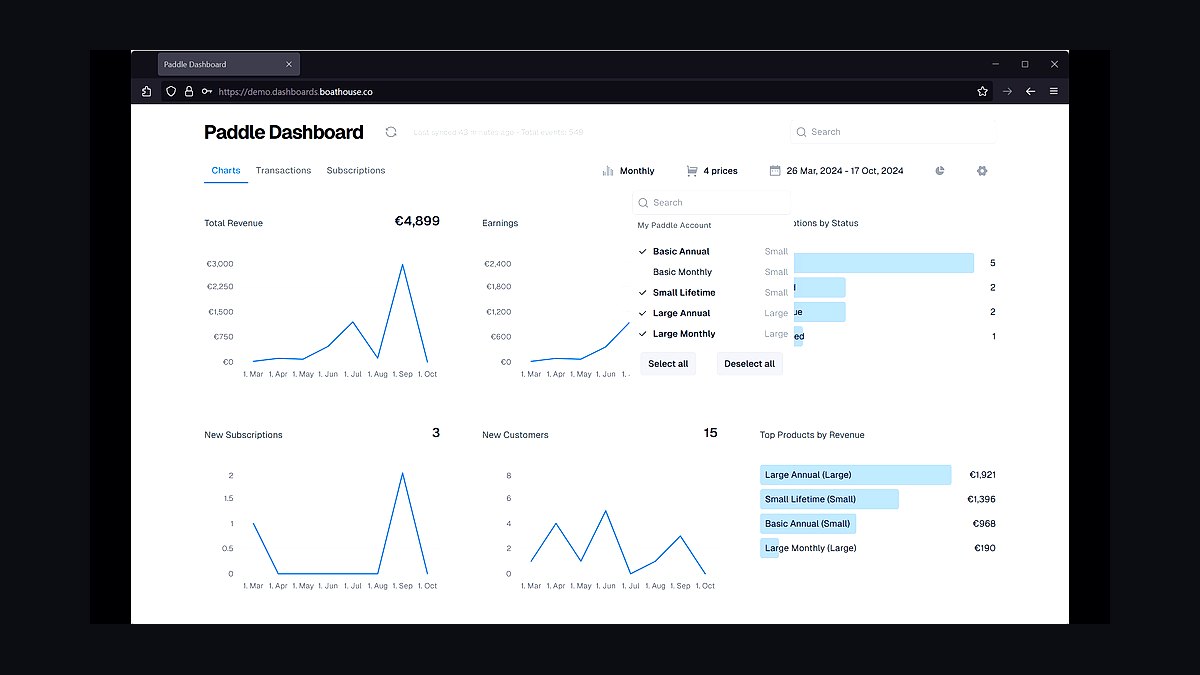The height and width of the screenshot is (675, 1200).
Task: Switch to the Subscriptions tab
Action: click(x=356, y=171)
